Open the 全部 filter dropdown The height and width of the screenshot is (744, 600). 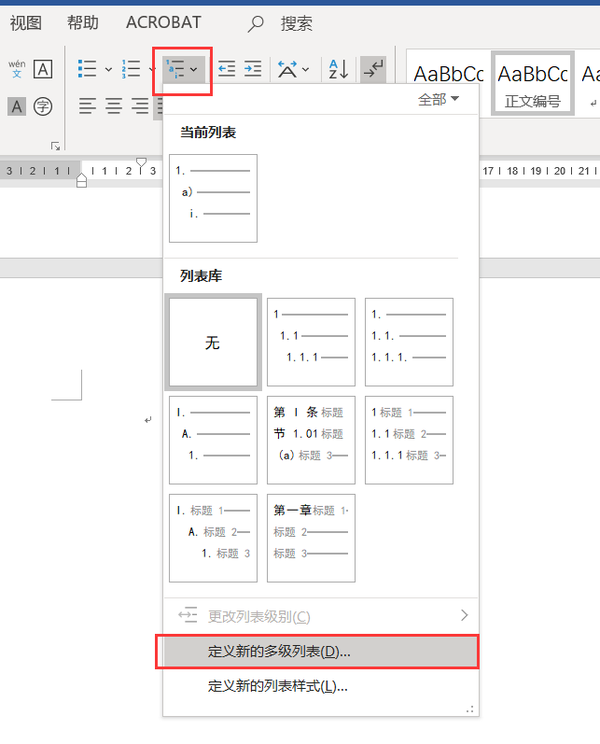click(438, 99)
